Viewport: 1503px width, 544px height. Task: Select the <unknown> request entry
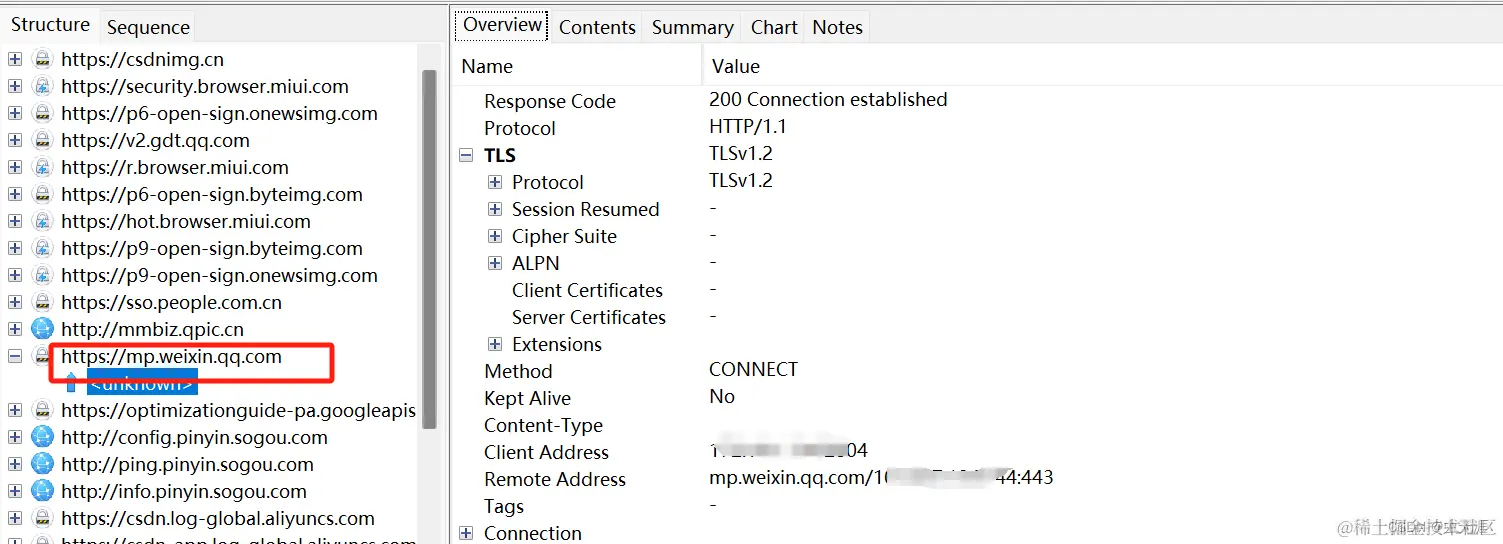[x=141, y=383]
